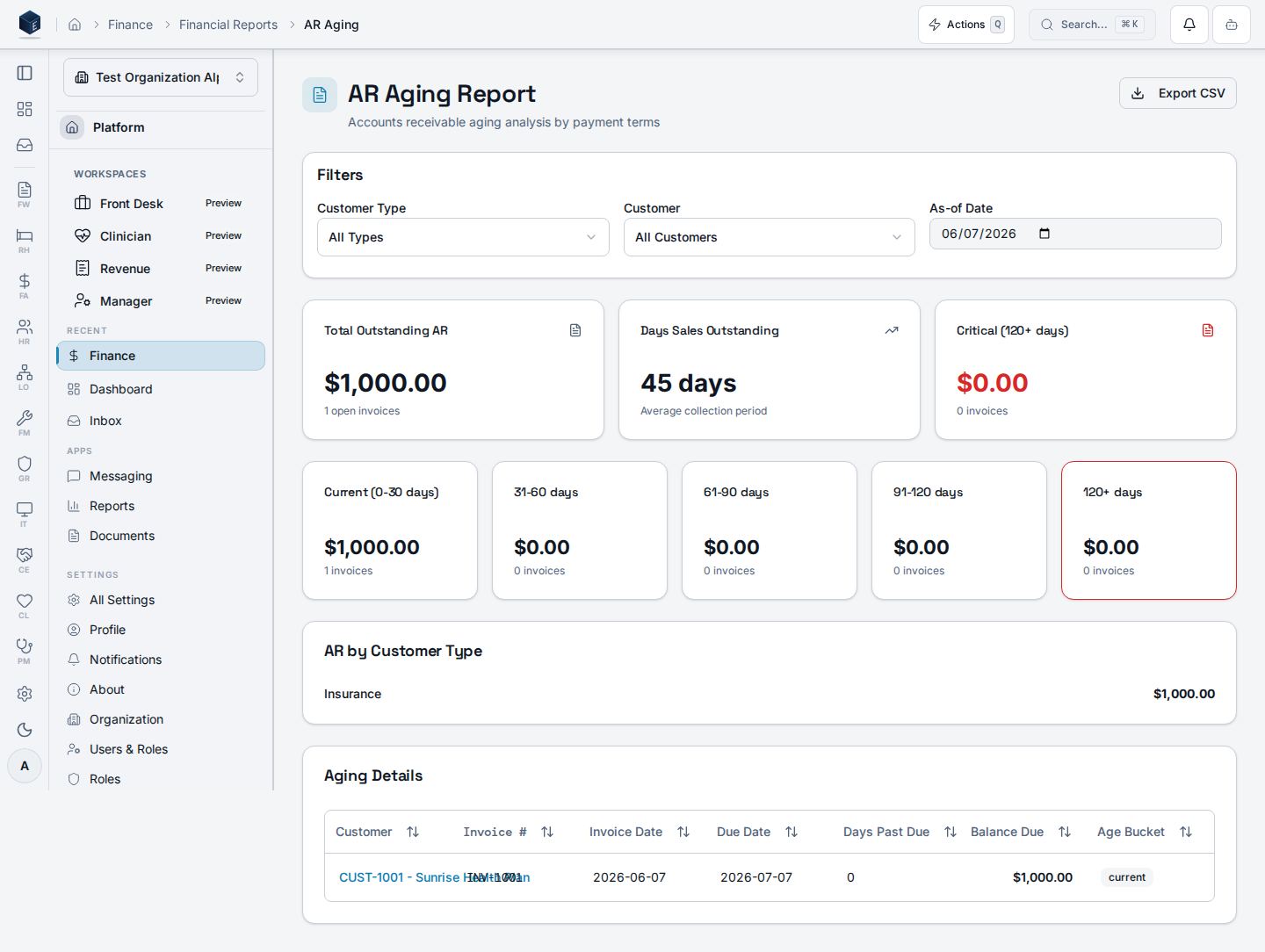
Task: Sort by Invoice # column
Action: (508, 832)
